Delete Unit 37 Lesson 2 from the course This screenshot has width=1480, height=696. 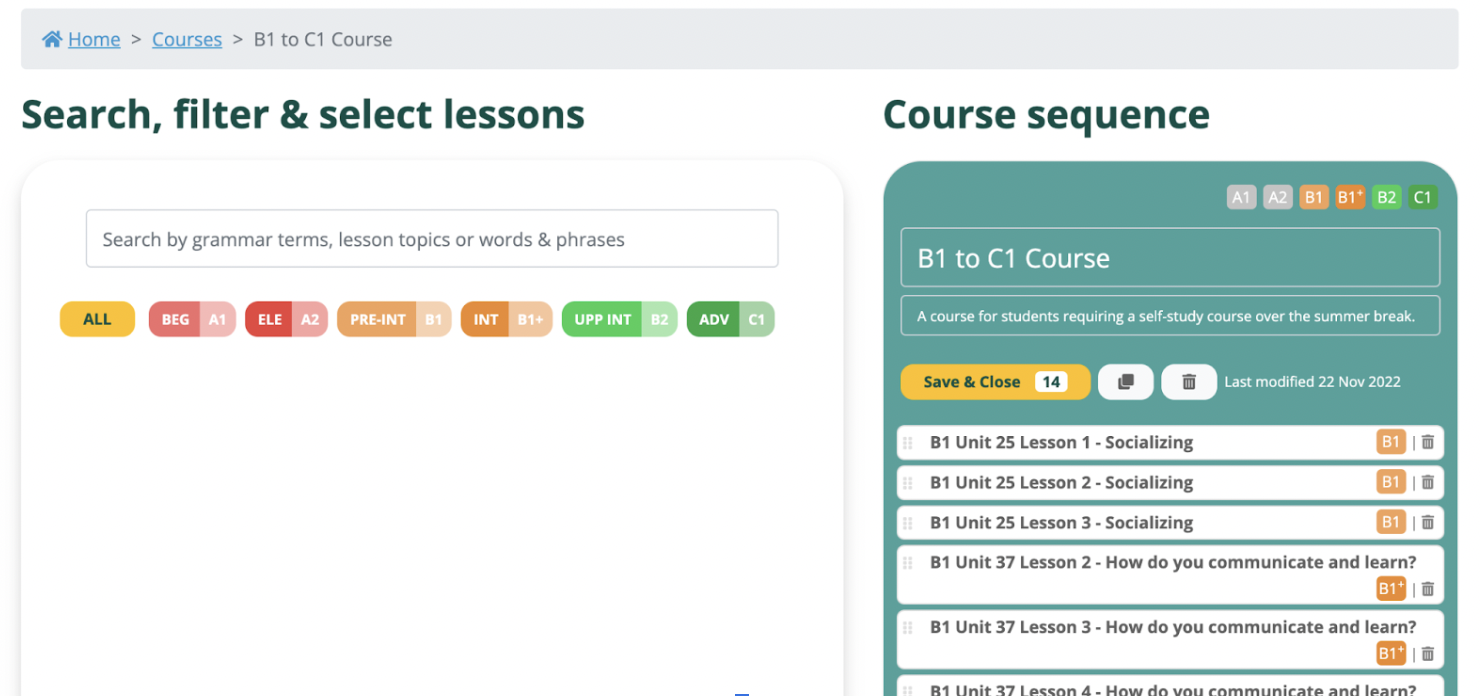click(1428, 589)
